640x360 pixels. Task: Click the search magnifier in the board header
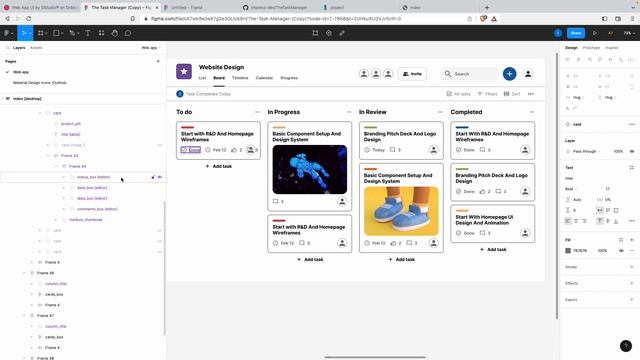point(448,74)
